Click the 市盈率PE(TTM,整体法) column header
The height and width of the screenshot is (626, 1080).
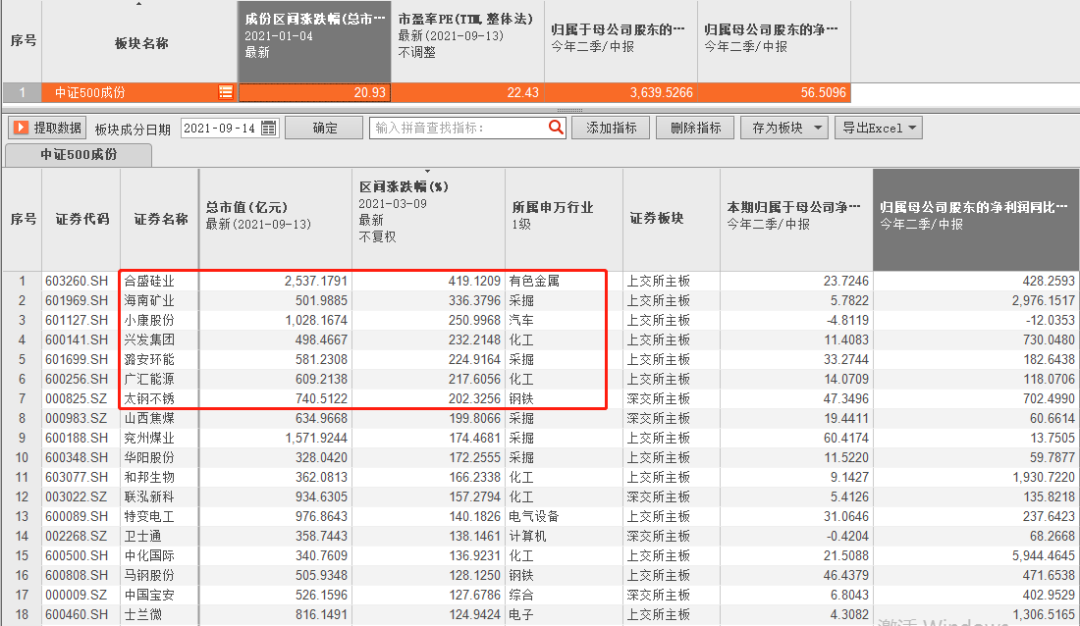(468, 41)
